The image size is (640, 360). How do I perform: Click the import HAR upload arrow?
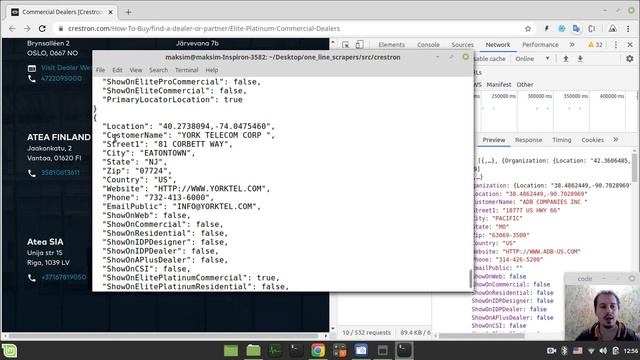[x=566, y=59]
